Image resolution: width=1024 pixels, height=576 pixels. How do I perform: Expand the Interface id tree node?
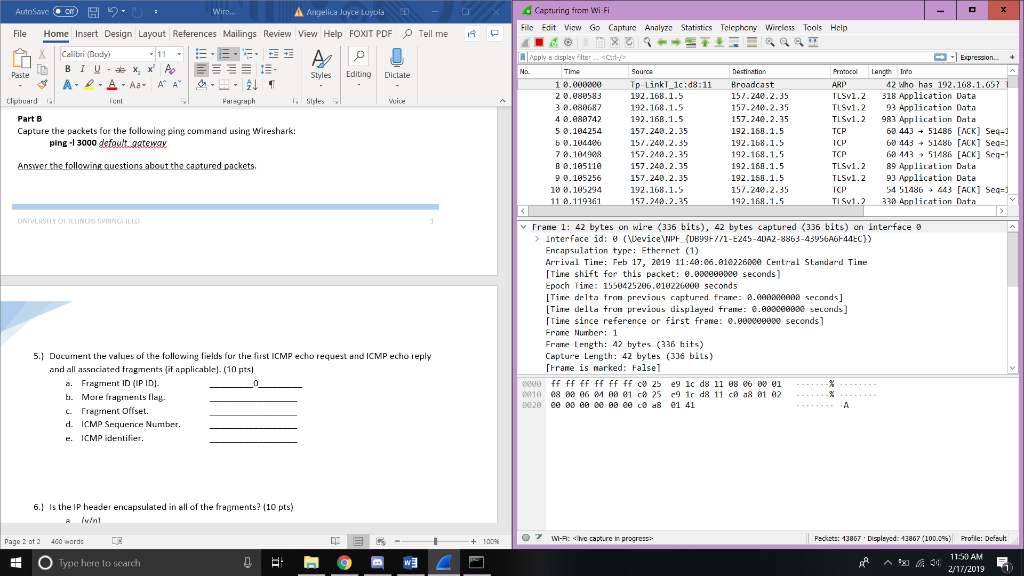537,238
